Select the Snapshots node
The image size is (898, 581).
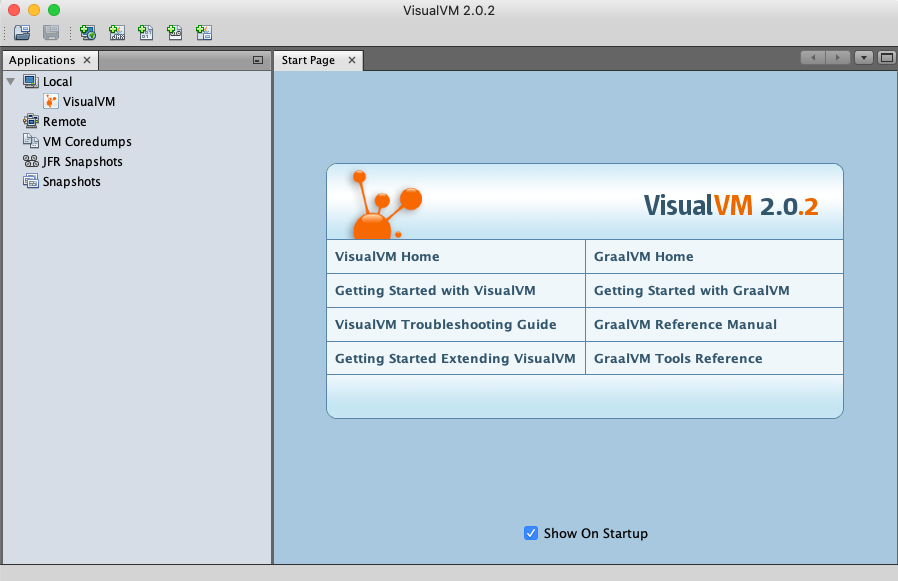[x=72, y=182]
